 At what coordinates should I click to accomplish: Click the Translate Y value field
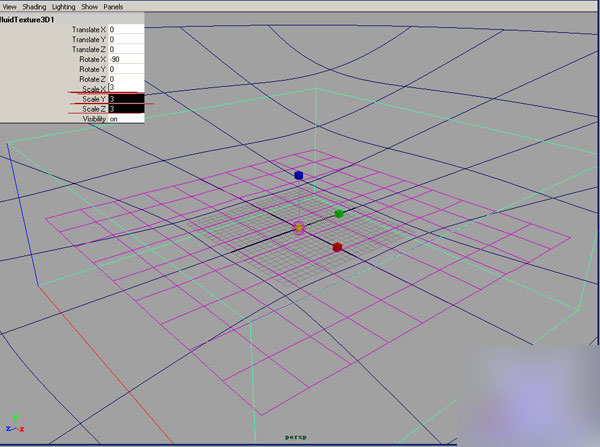tap(126, 39)
